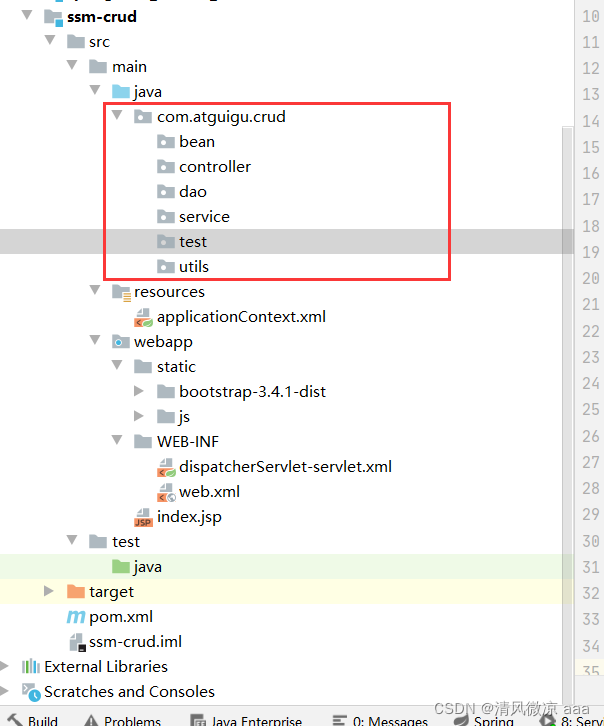Viewport: 604px width, 726px height.
Task: Click the dao package icon
Action: click(x=165, y=191)
